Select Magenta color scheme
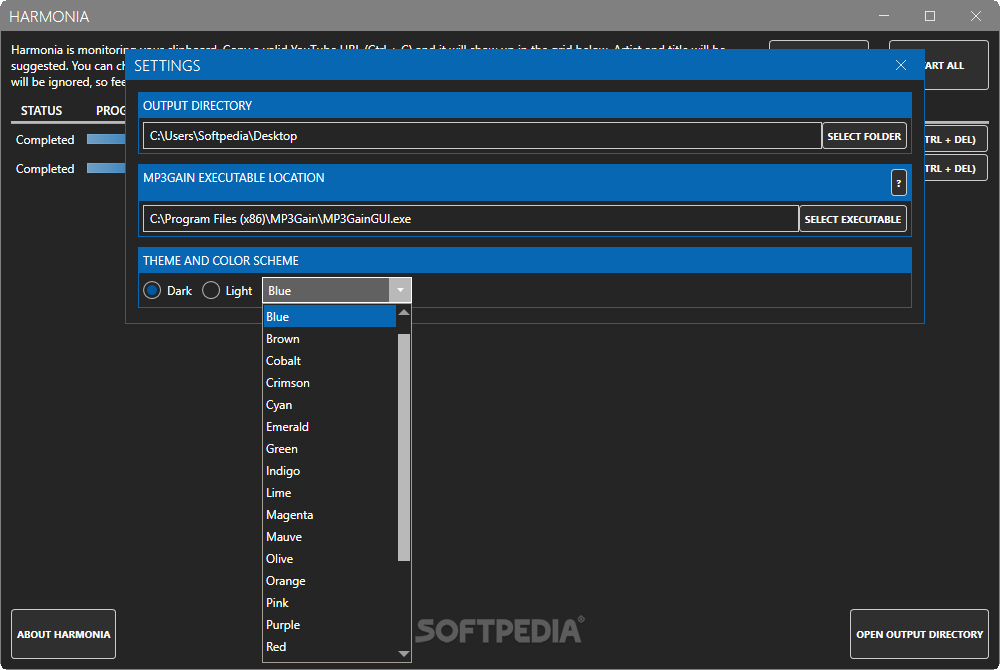 click(x=330, y=514)
